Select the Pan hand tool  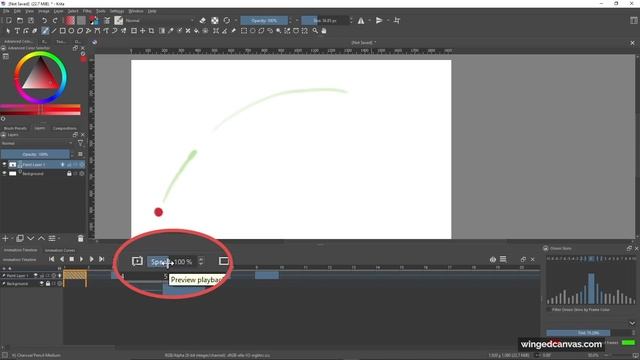[324, 31]
